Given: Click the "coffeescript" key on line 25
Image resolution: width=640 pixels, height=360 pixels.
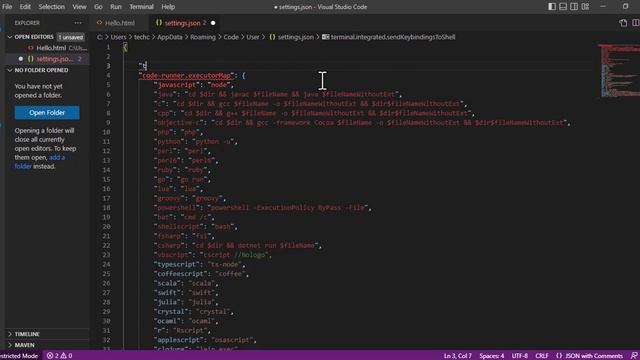Looking at the screenshot, I should [180, 273].
